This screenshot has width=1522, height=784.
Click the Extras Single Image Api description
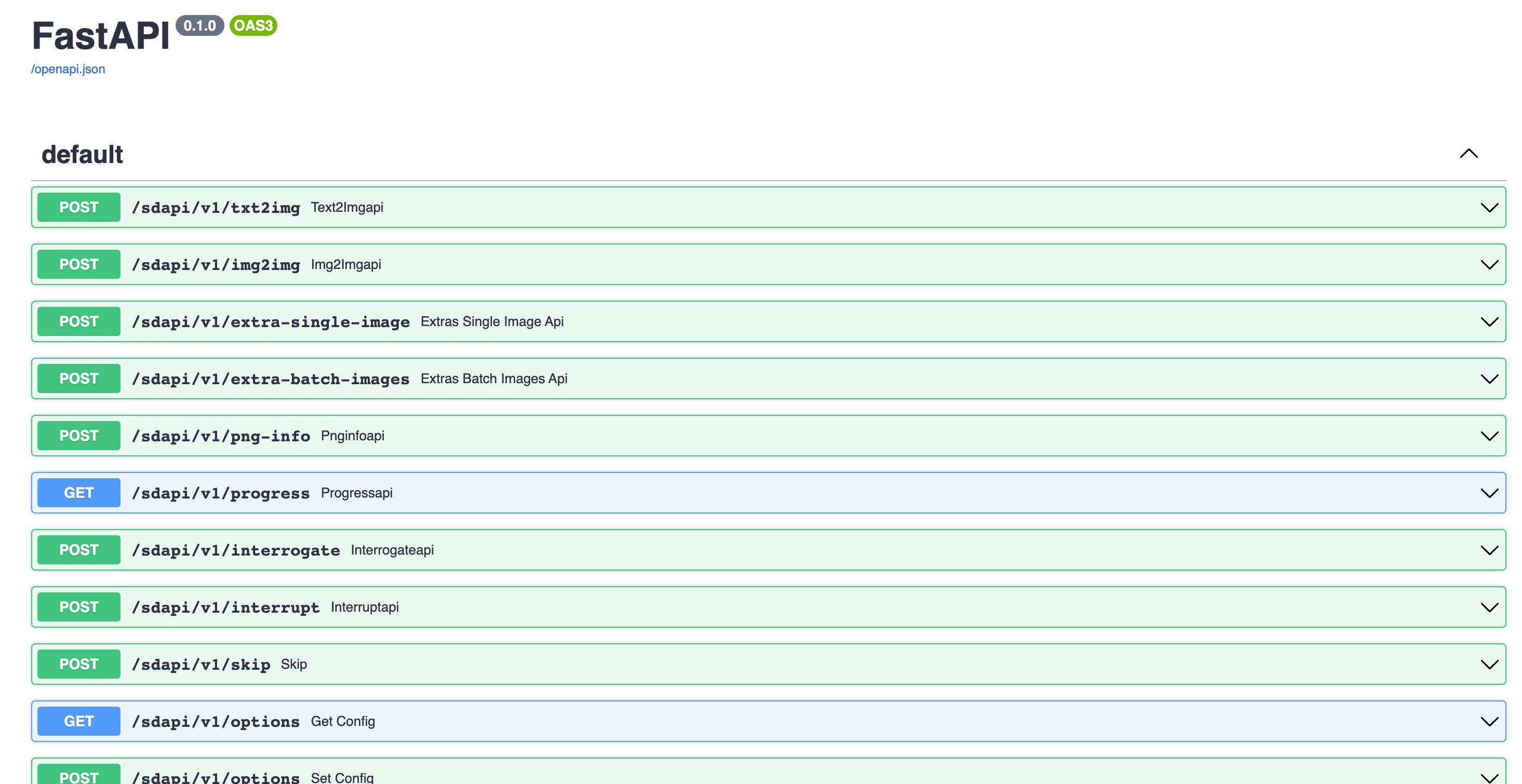coord(492,321)
